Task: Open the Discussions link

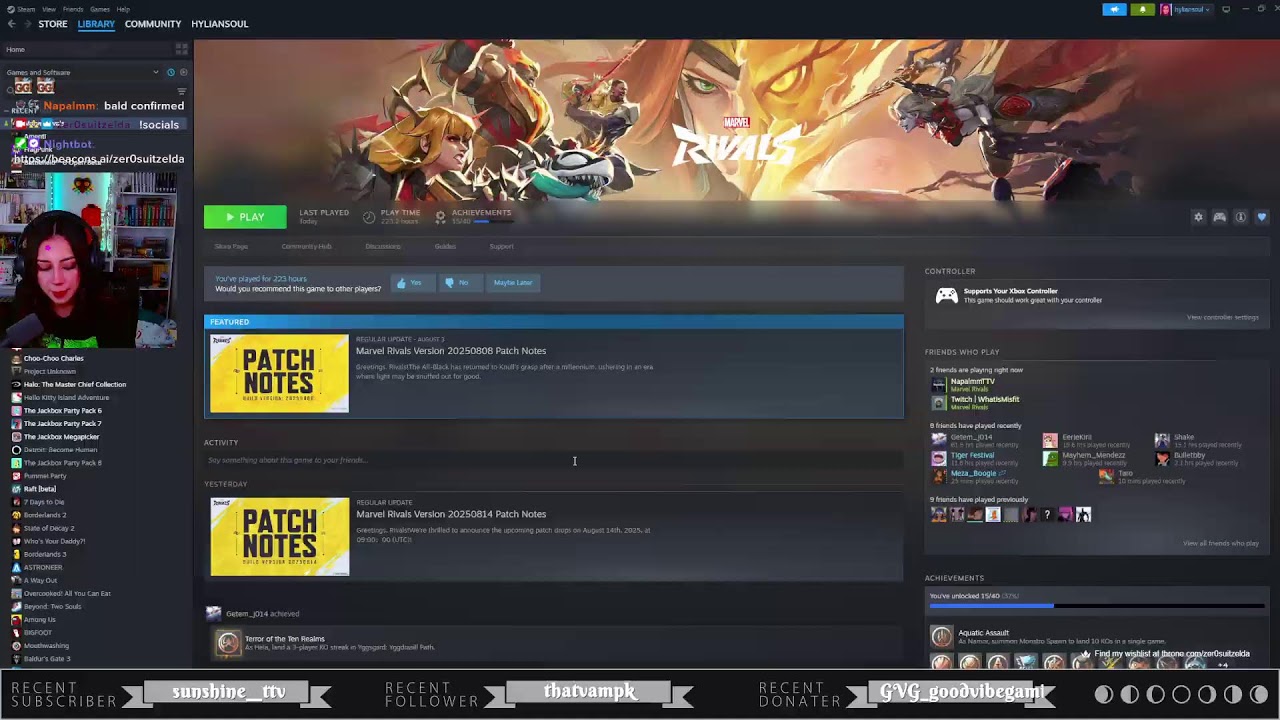Action: pyautogui.click(x=383, y=246)
